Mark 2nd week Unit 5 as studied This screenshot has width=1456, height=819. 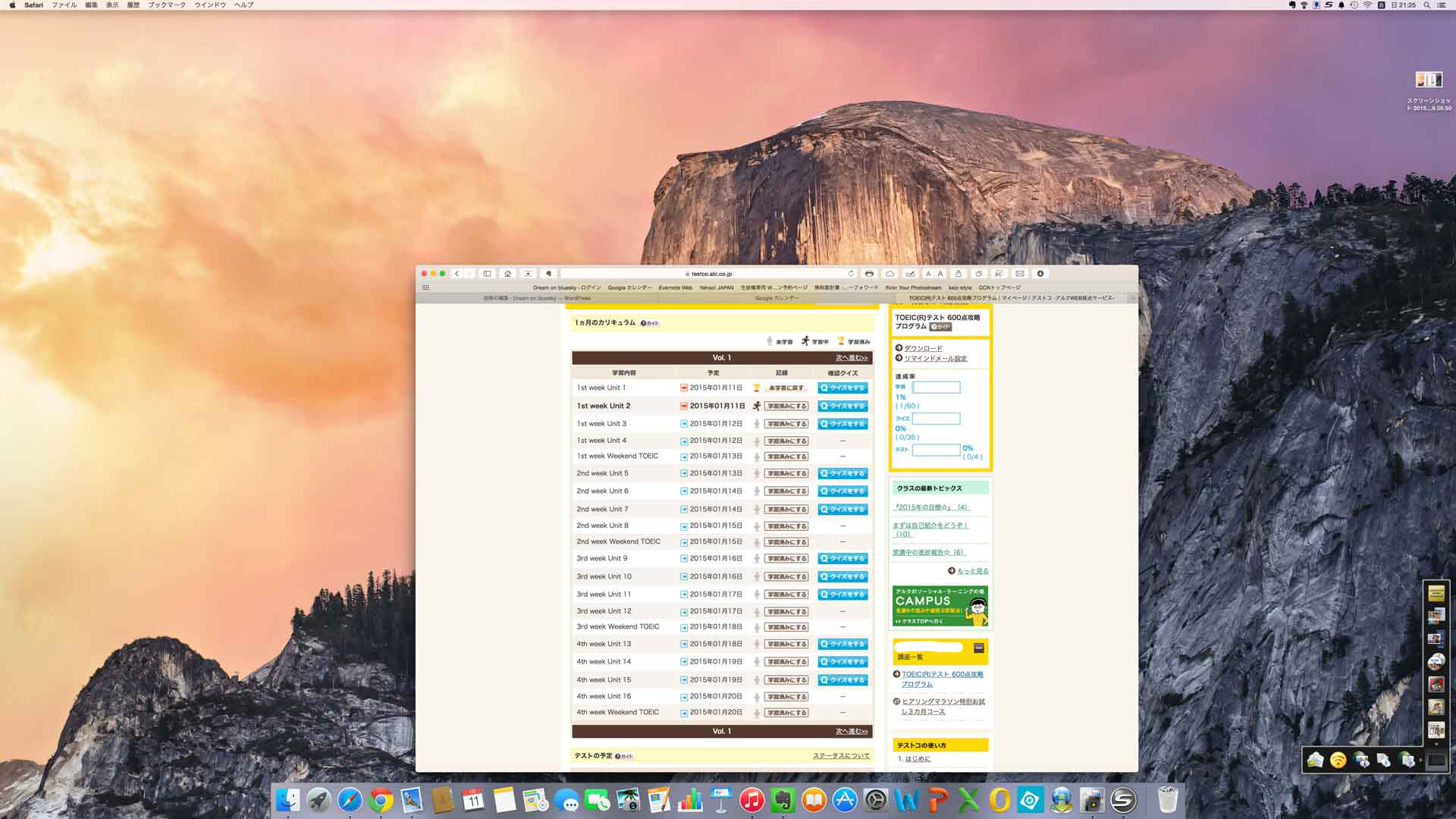pyautogui.click(x=786, y=474)
